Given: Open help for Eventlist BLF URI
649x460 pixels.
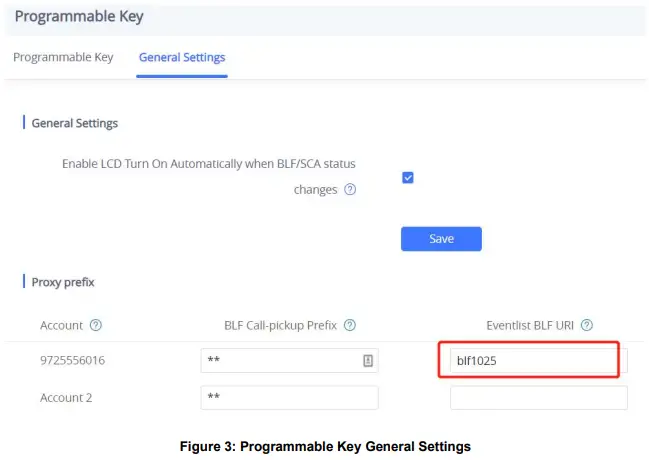Looking at the screenshot, I should [x=587, y=325].
